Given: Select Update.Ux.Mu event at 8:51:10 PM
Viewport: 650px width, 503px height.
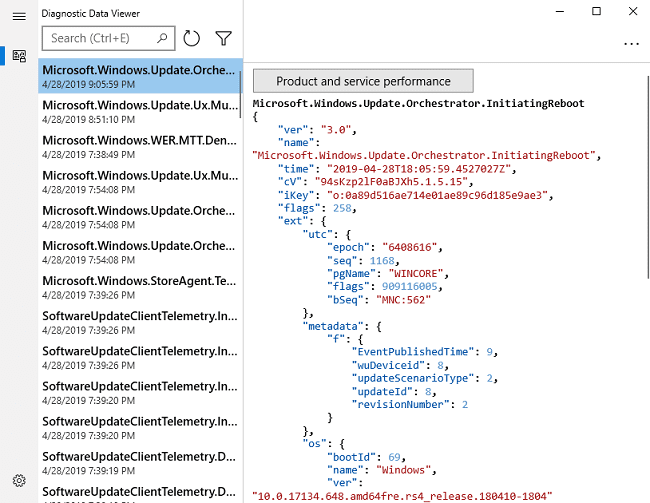Looking at the screenshot, I should (x=140, y=112).
